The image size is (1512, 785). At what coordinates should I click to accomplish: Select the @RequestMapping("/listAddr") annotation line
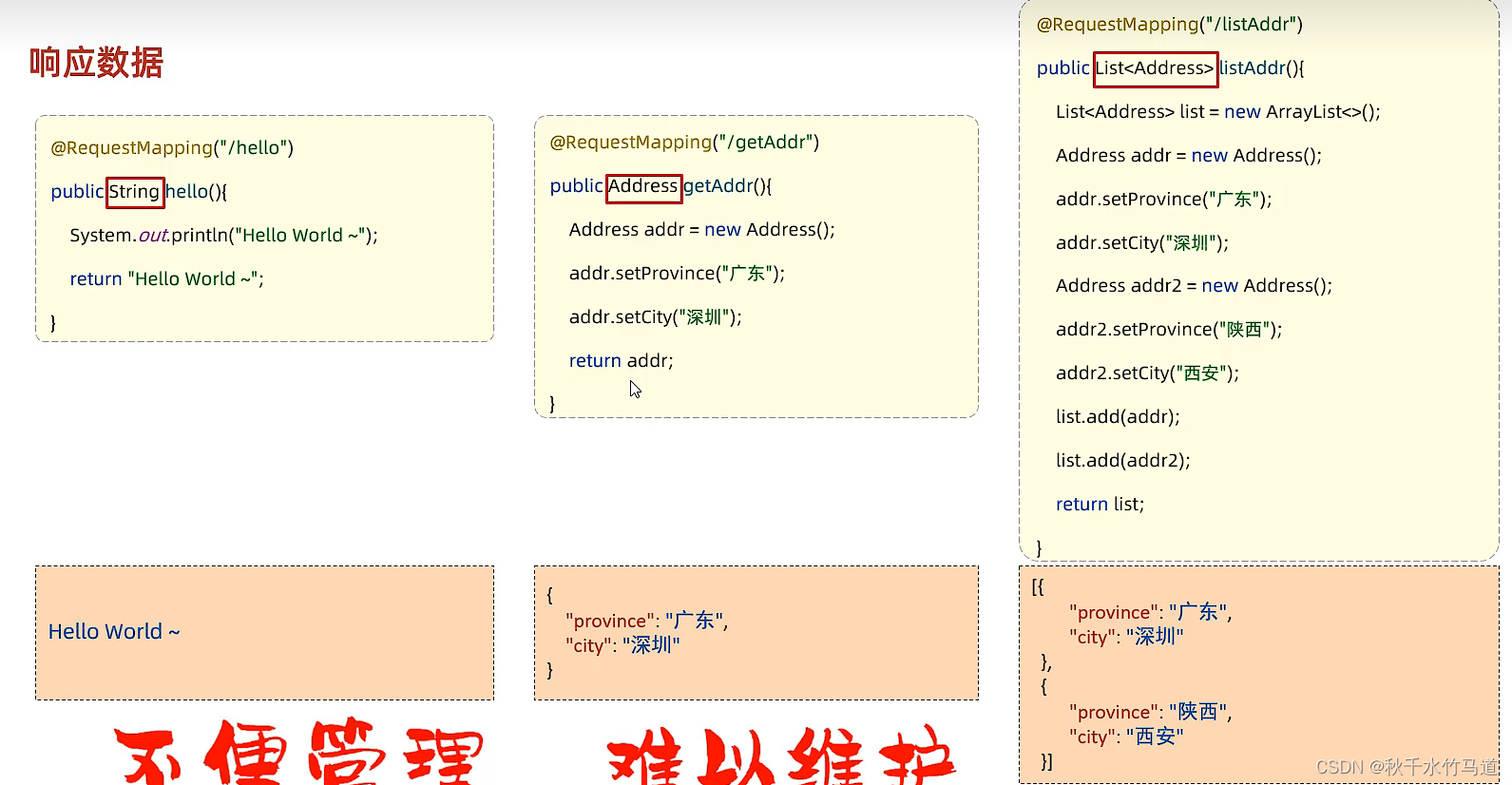tap(1169, 24)
